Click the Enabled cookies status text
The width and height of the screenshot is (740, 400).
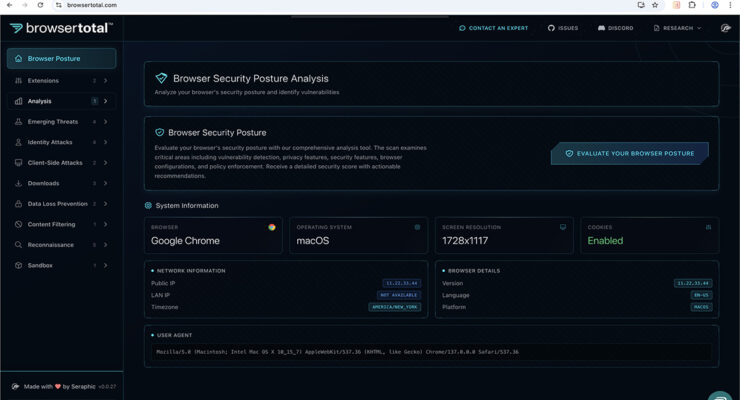pos(605,241)
